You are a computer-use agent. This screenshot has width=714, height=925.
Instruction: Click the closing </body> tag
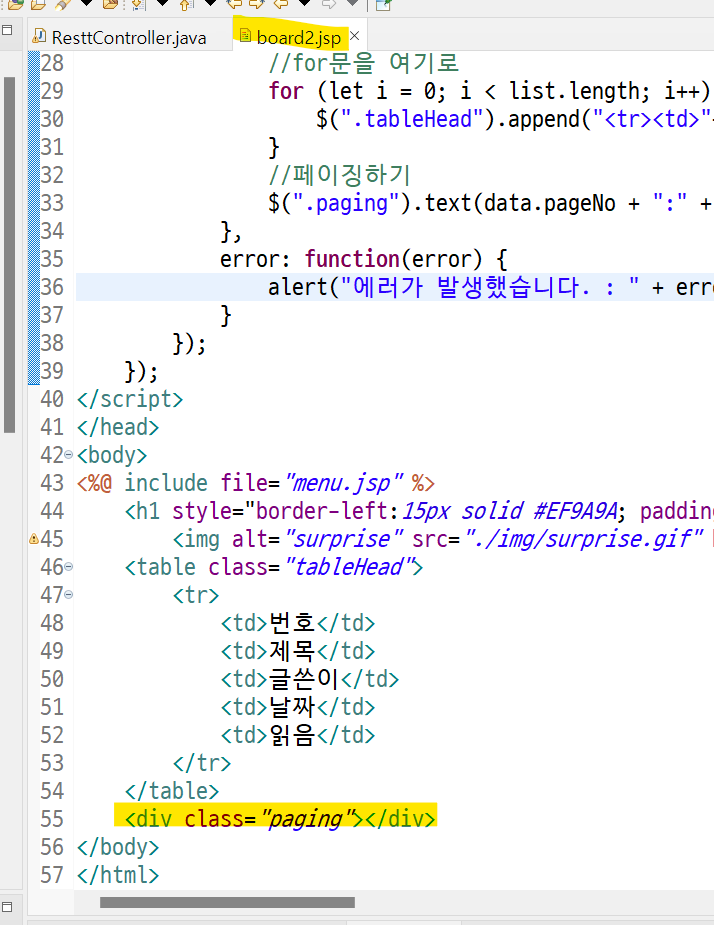[x=118, y=847]
